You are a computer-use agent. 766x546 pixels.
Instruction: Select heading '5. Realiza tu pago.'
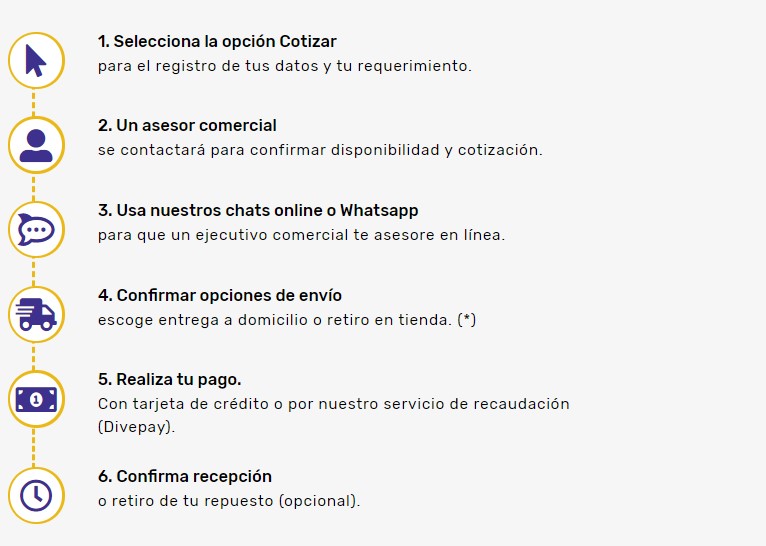(170, 379)
